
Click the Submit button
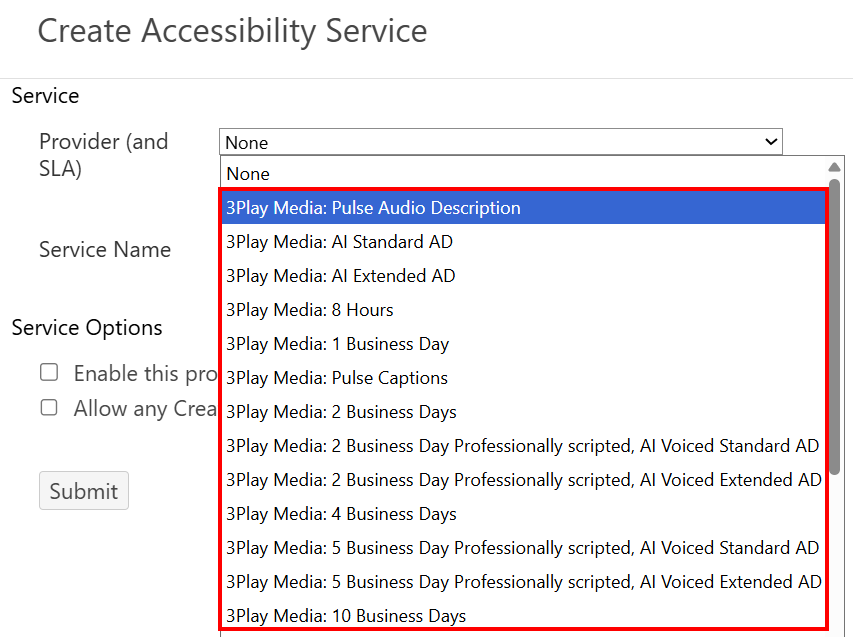(x=84, y=490)
